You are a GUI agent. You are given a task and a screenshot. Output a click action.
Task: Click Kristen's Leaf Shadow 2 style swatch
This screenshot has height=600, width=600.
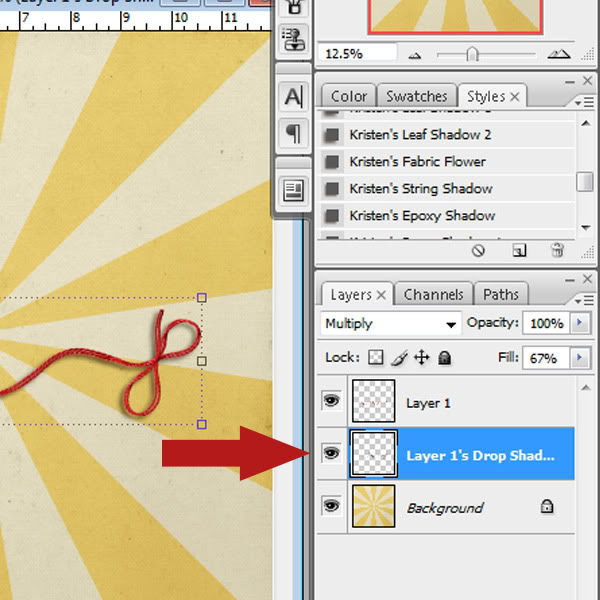click(x=332, y=135)
